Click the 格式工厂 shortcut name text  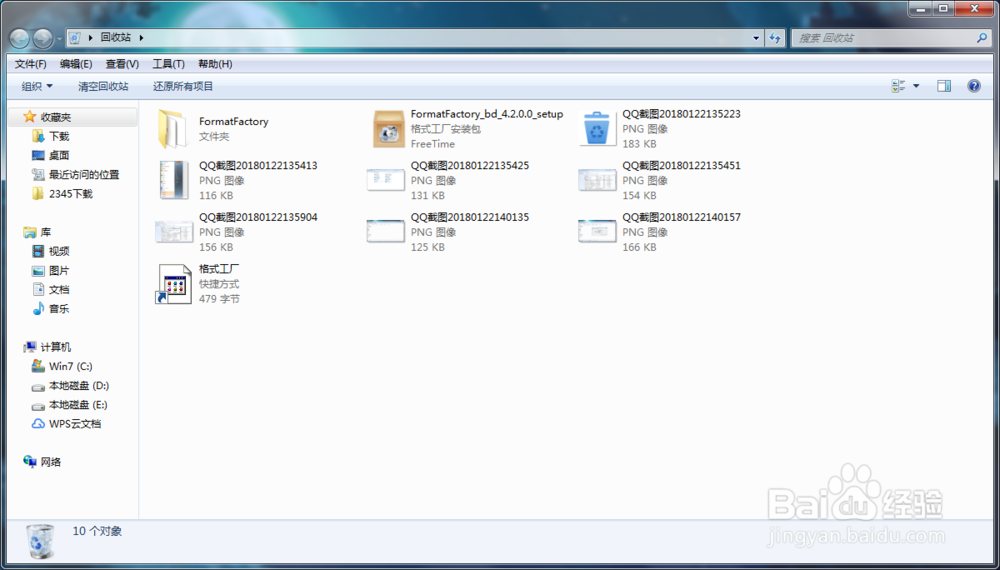point(219,269)
